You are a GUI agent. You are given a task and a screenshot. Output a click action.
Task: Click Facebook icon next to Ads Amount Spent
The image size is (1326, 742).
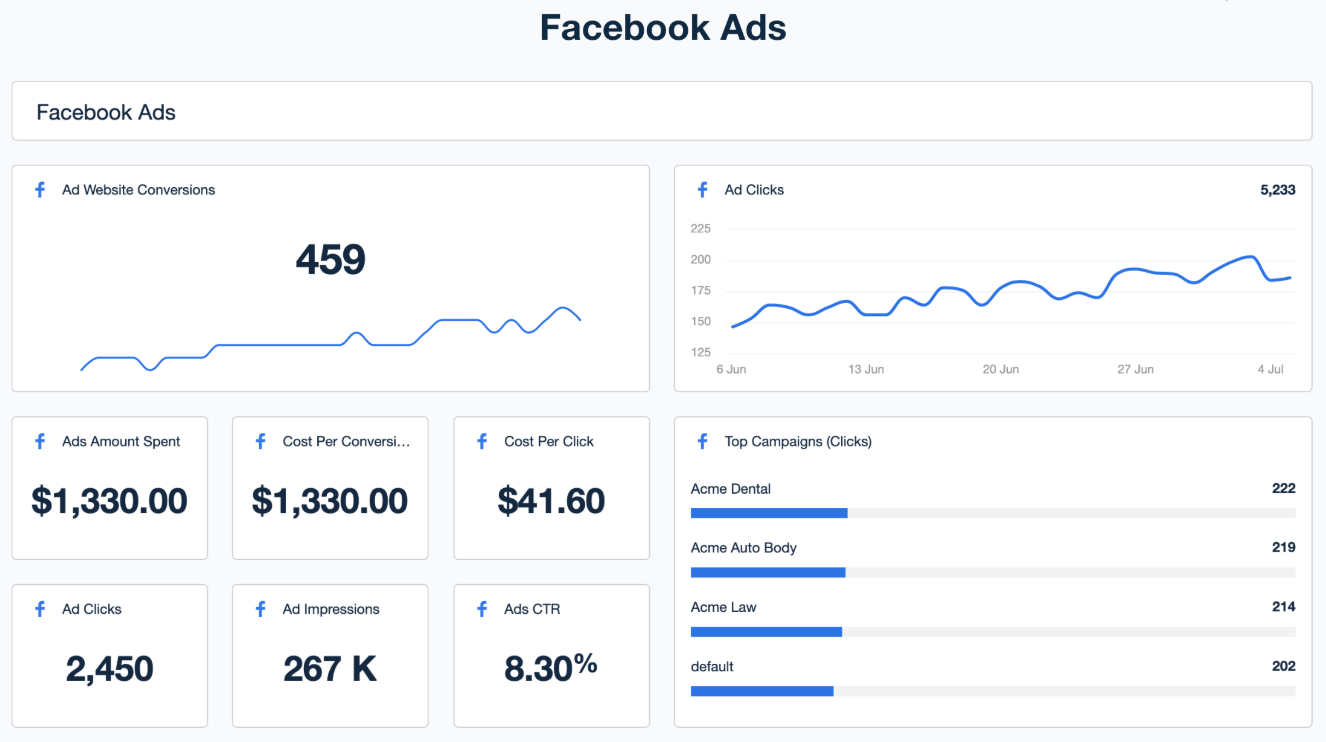point(40,441)
